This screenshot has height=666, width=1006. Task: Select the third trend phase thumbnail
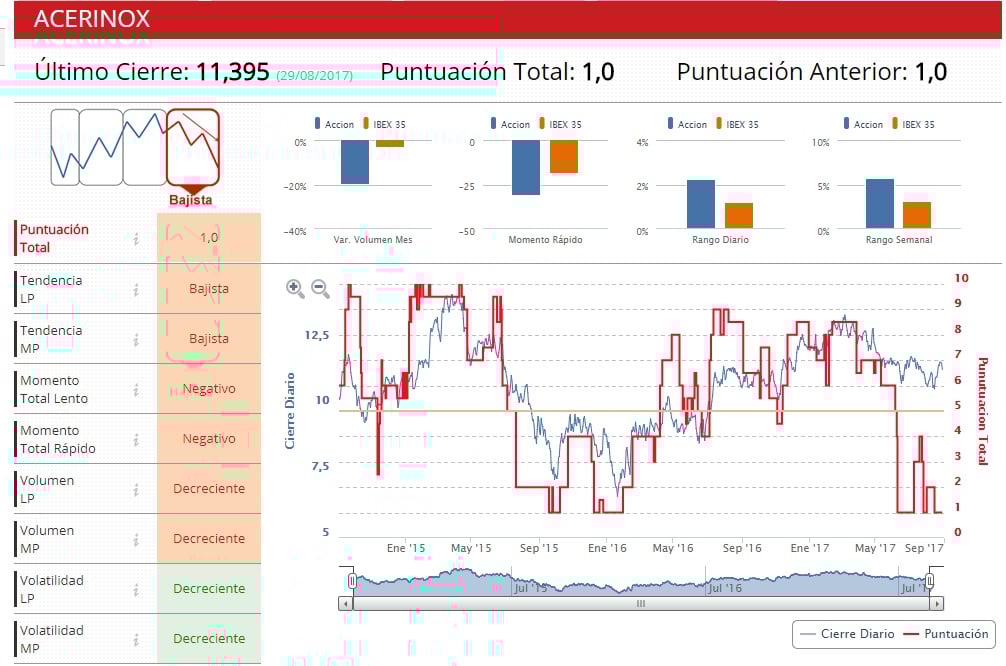[x=144, y=148]
